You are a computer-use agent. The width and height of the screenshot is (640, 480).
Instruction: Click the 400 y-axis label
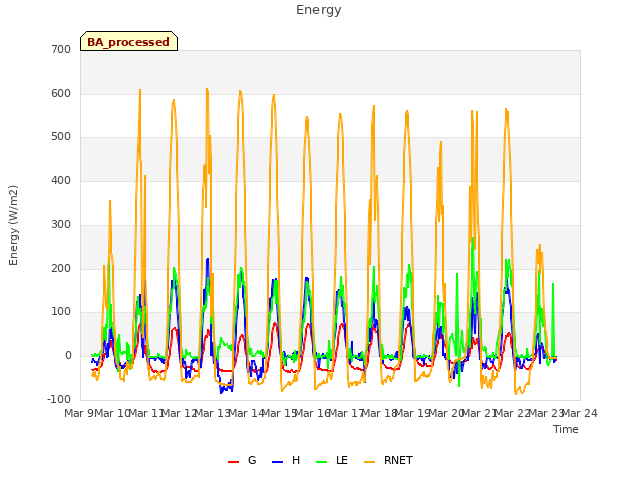(x=61, y=181)
